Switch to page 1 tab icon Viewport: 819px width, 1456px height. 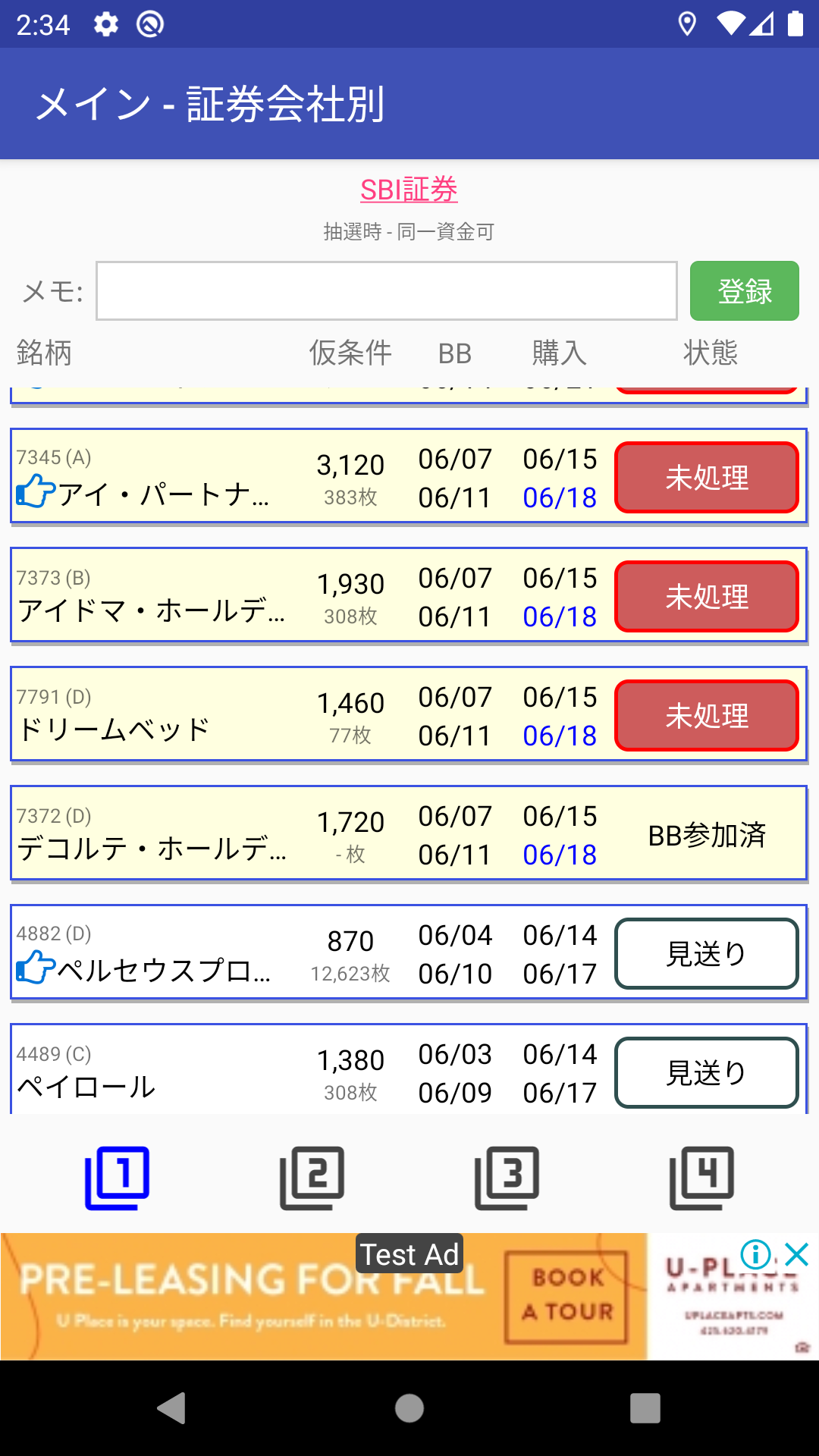pos(117,1178)
